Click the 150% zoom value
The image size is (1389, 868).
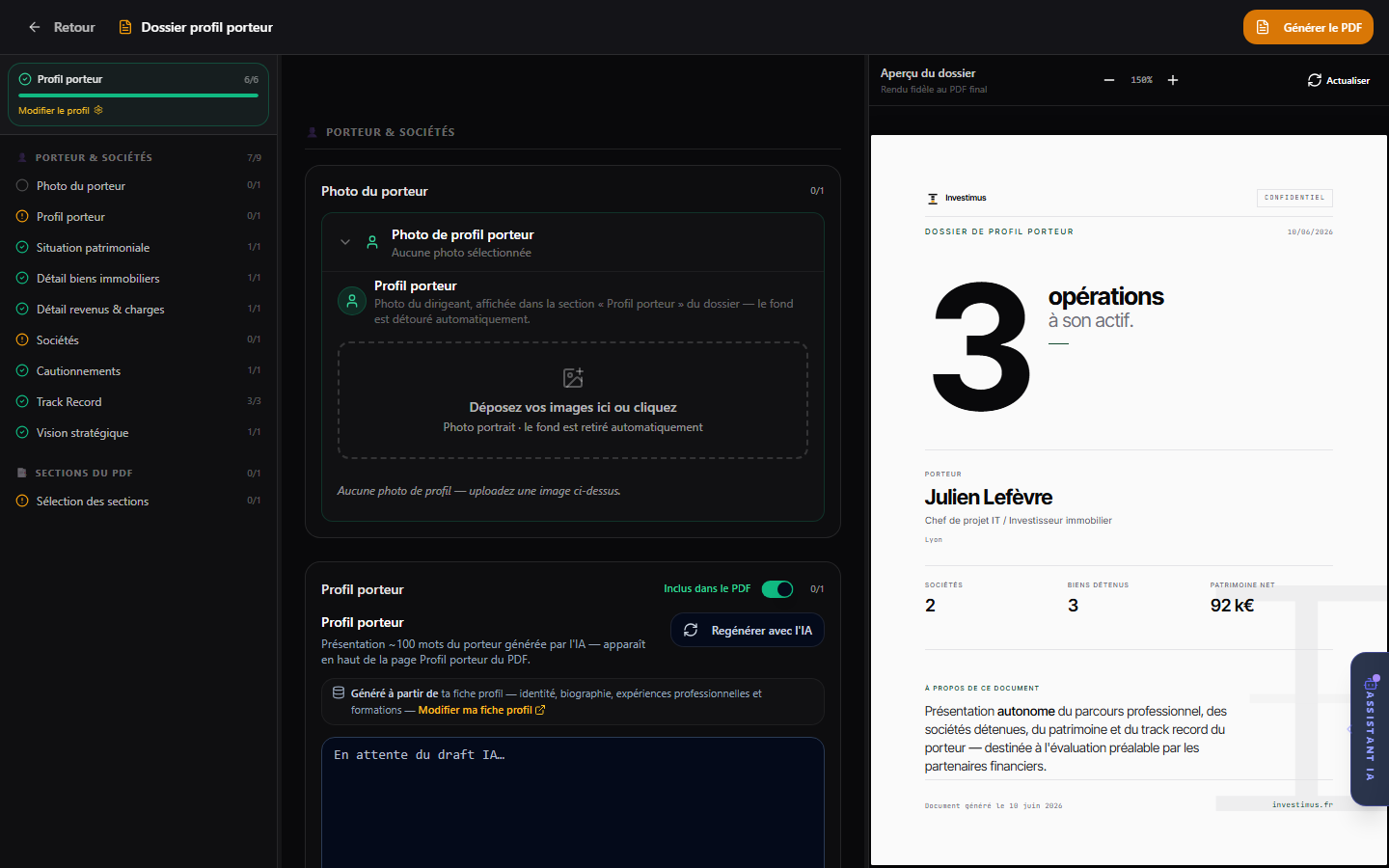coord(1141,80)
